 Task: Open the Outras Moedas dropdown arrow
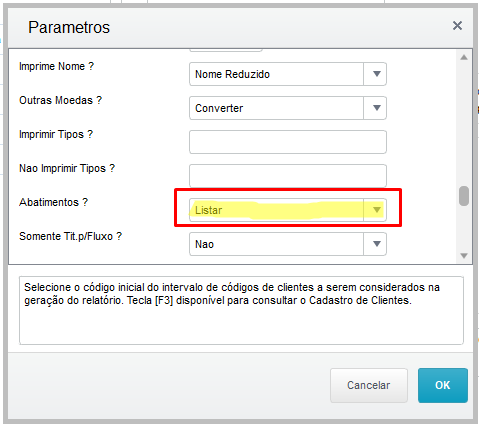(376, 108)
